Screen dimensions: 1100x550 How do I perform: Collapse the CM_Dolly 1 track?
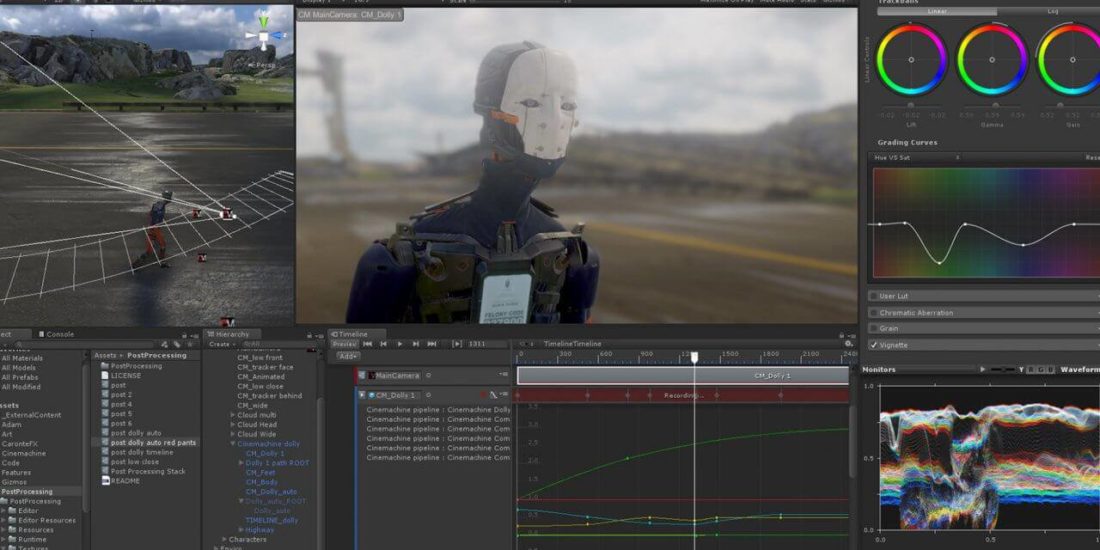(x=362, y=395)
